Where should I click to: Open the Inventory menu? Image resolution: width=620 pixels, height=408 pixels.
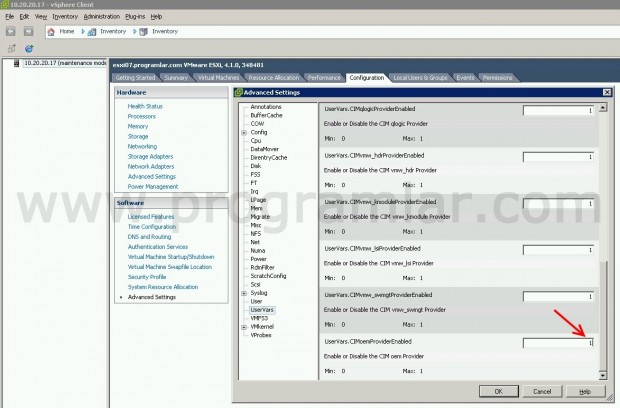click(65, 17)
